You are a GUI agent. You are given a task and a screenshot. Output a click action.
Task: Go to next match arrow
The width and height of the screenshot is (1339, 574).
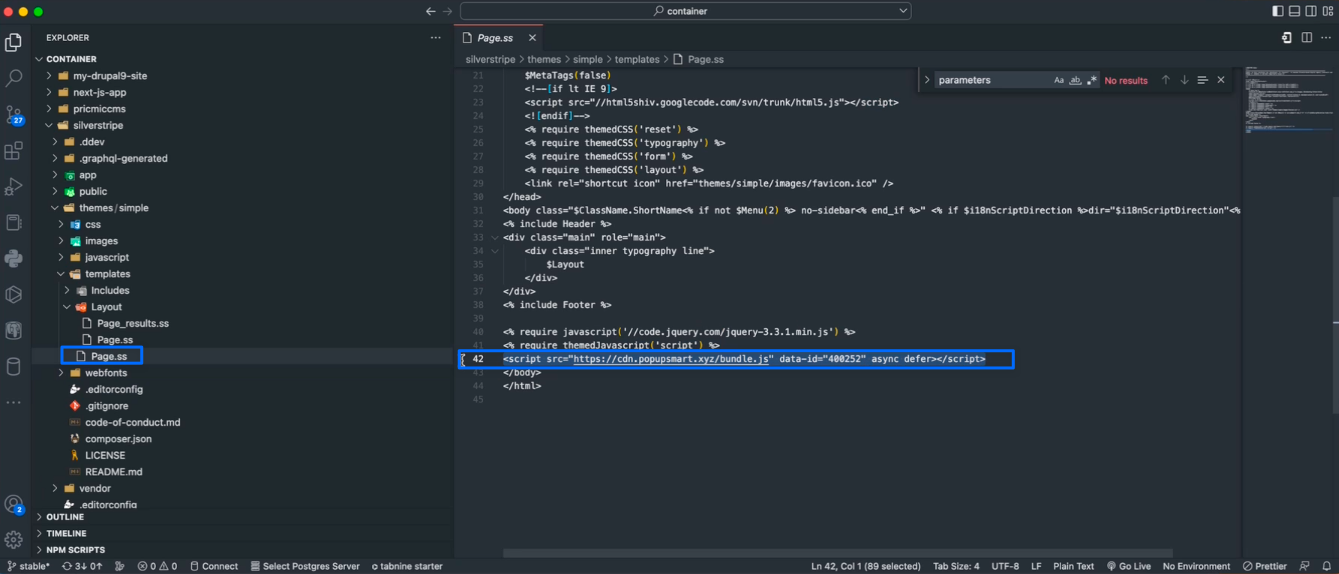(1184, 80)
